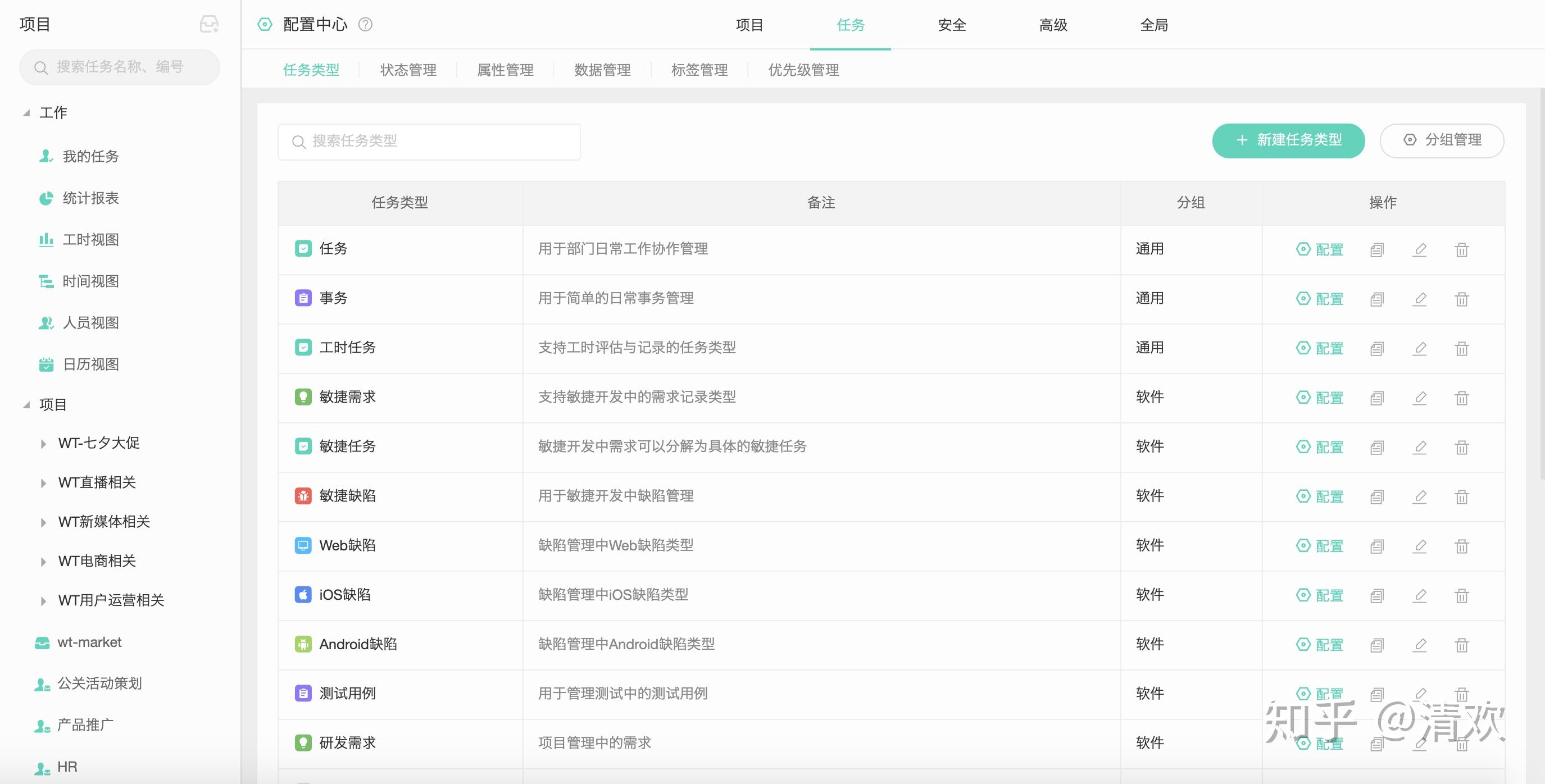Screen dimensions: 1545x784
Task: Click the 敏捷需求 lightbulb icon
Action: (x=303, y=397)
